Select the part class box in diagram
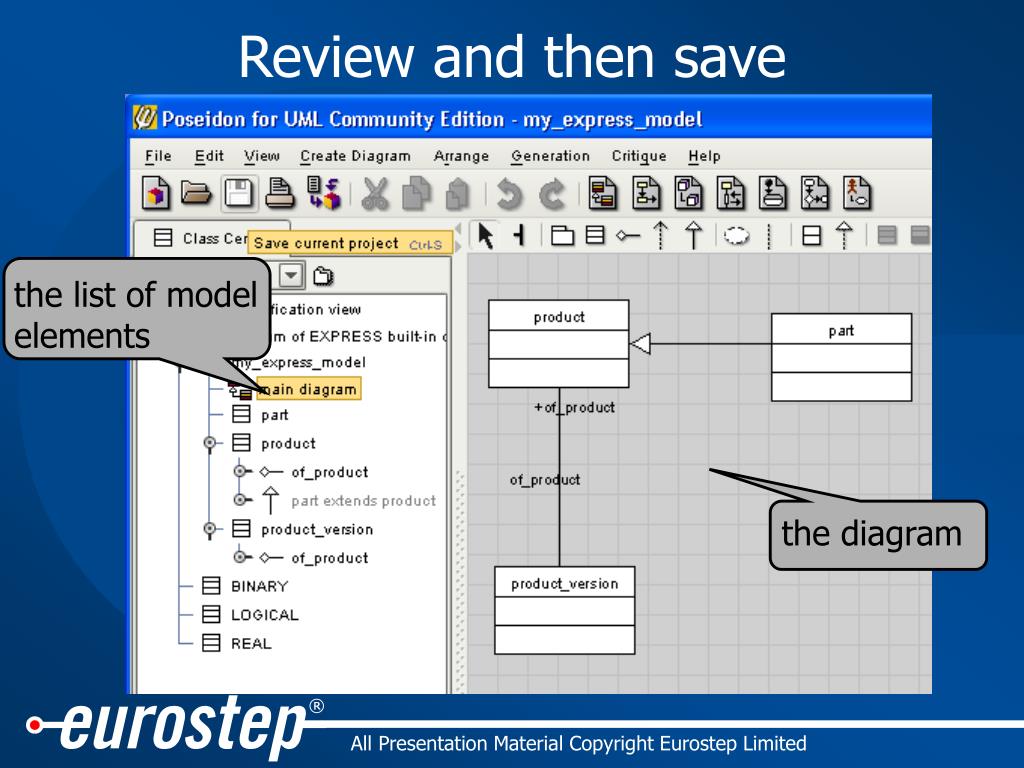Image resolution: width=1024 pixels, height=768 pixels. pos(841,357)
